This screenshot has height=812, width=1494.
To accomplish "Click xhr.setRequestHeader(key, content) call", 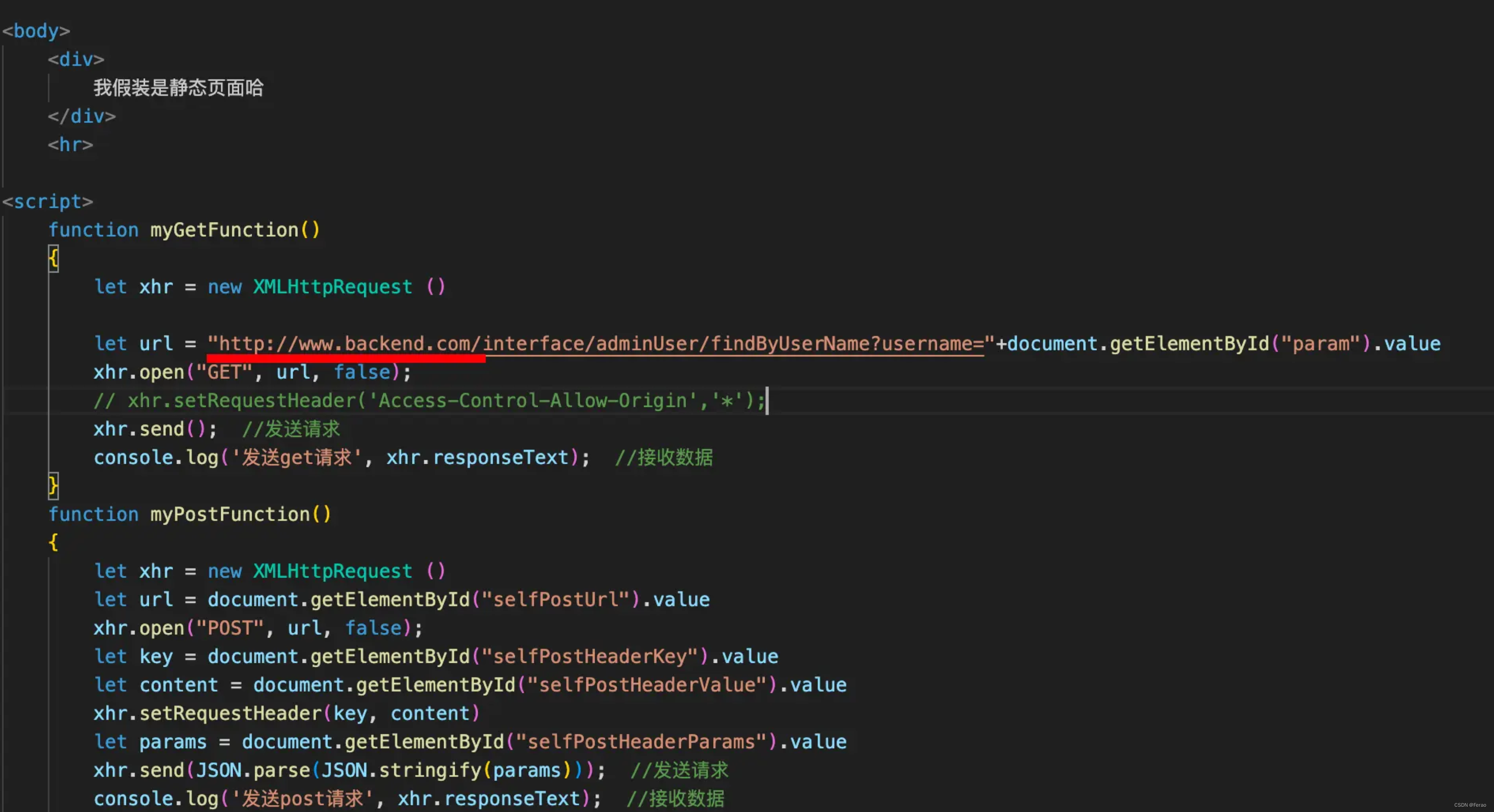I will (287, 713).
